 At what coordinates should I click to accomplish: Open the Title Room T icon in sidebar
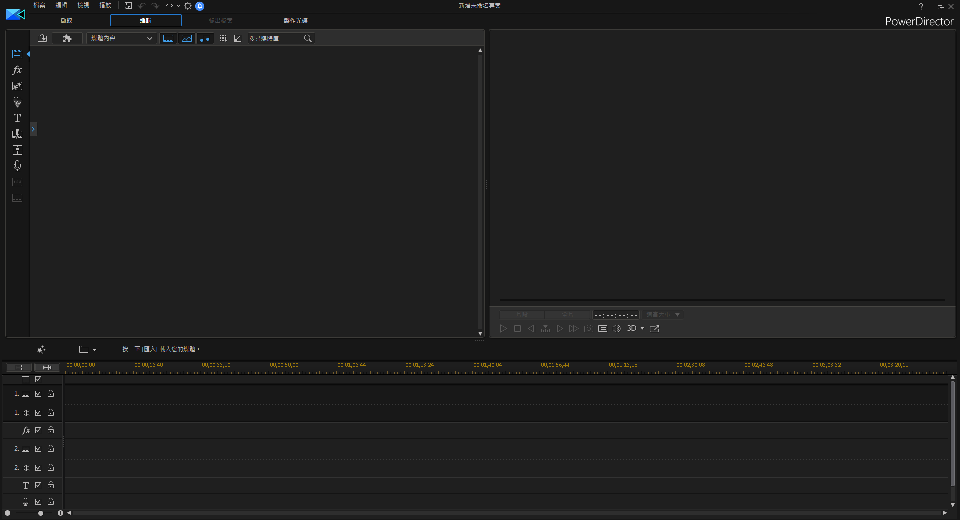[x=17, y=118]
